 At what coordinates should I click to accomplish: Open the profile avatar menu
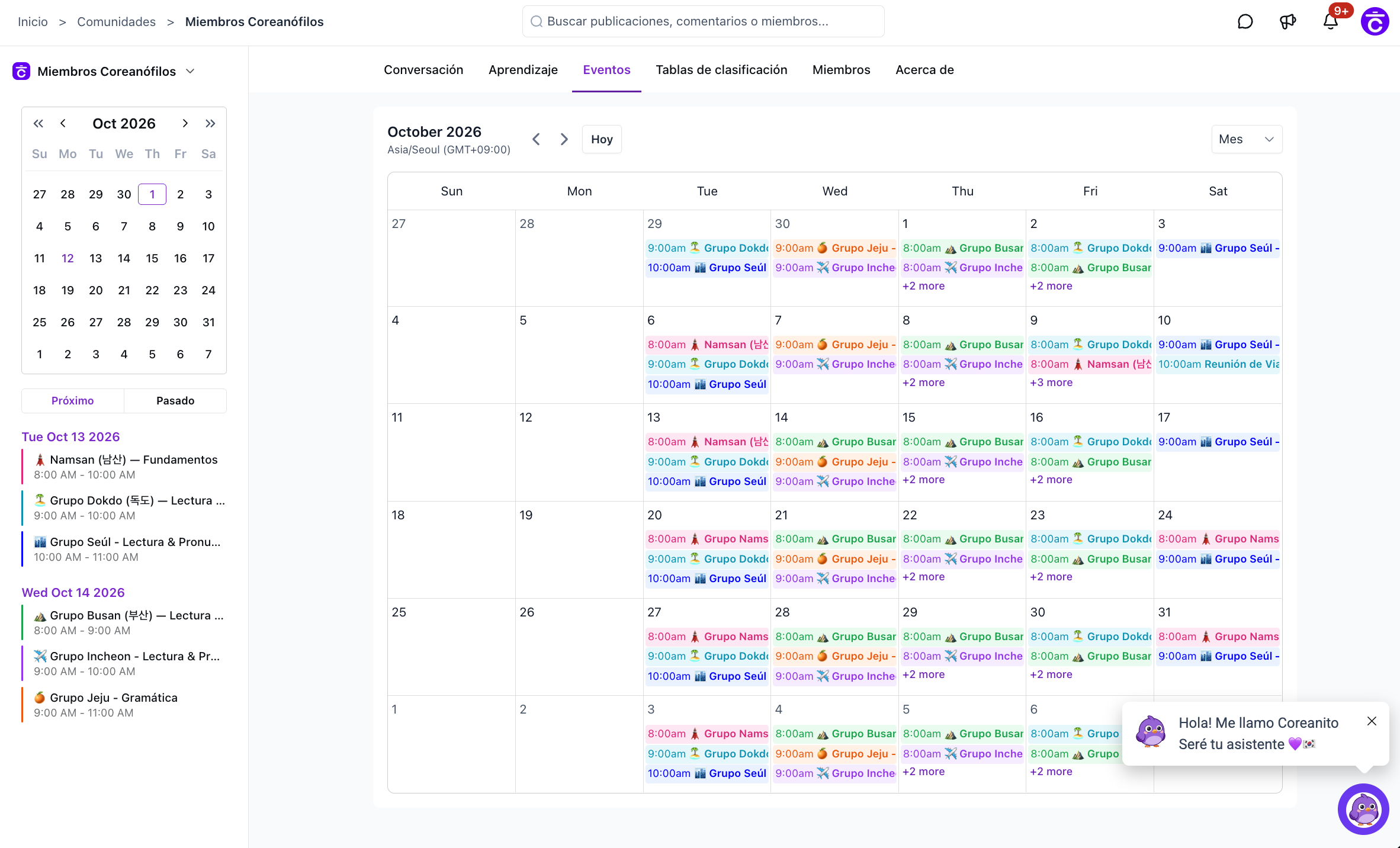pyautogui.click(x=1375, y=22)
